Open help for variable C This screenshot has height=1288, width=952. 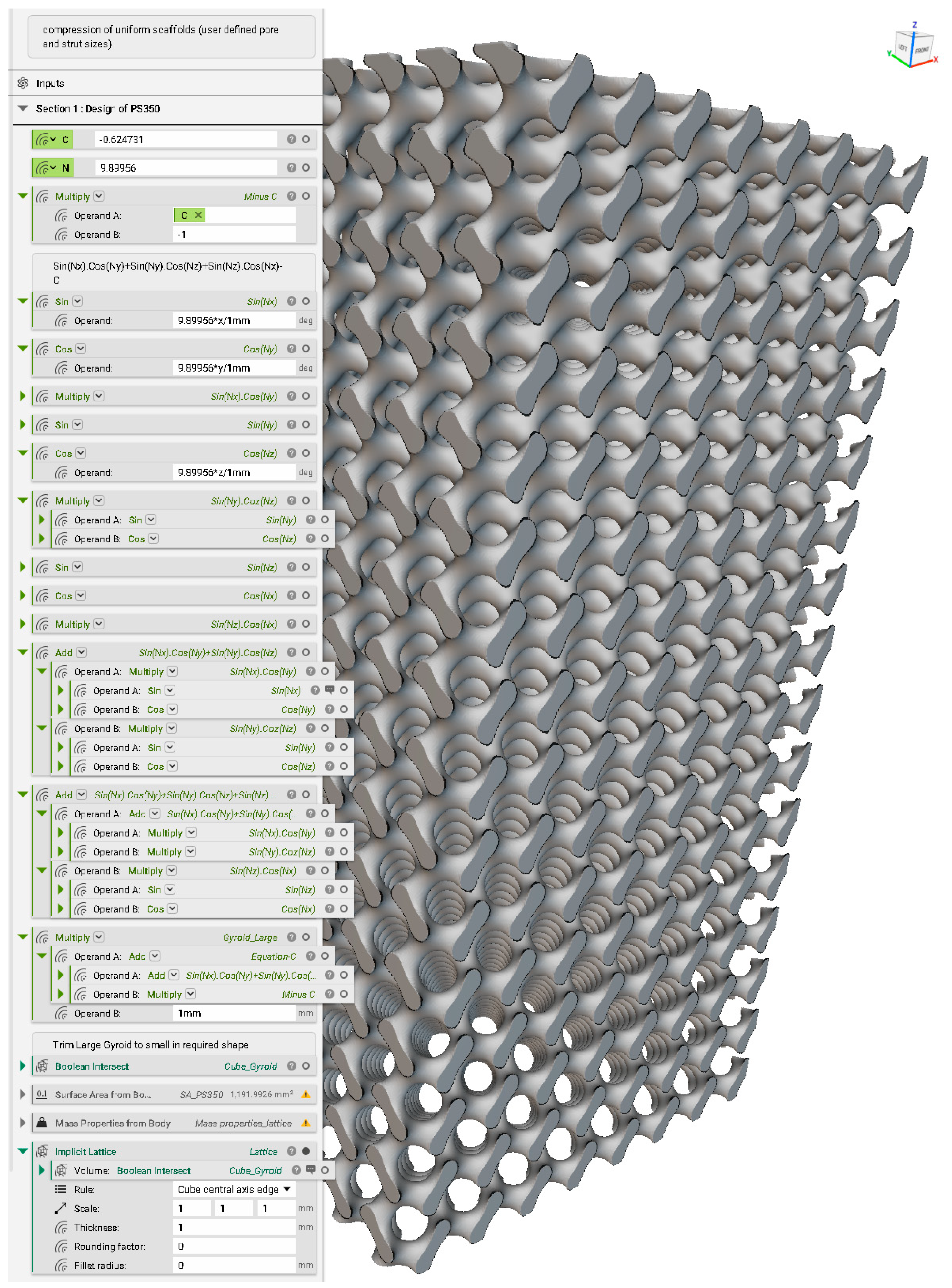click(x=292, y=139)
